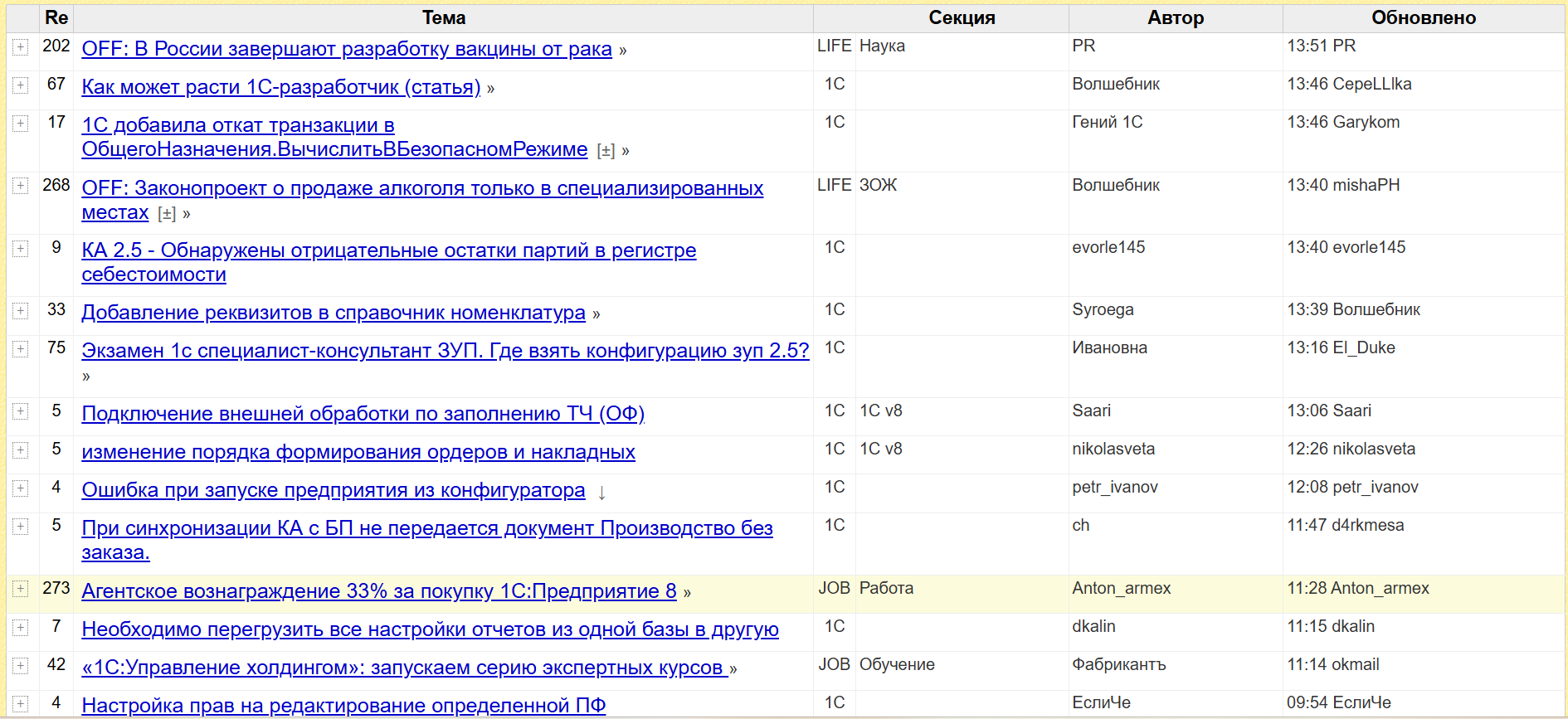The width and height of the screenshot is (1568, 719).
Task: Click the update entry '13:16 El_Duke'
Action: (1341, 347)
